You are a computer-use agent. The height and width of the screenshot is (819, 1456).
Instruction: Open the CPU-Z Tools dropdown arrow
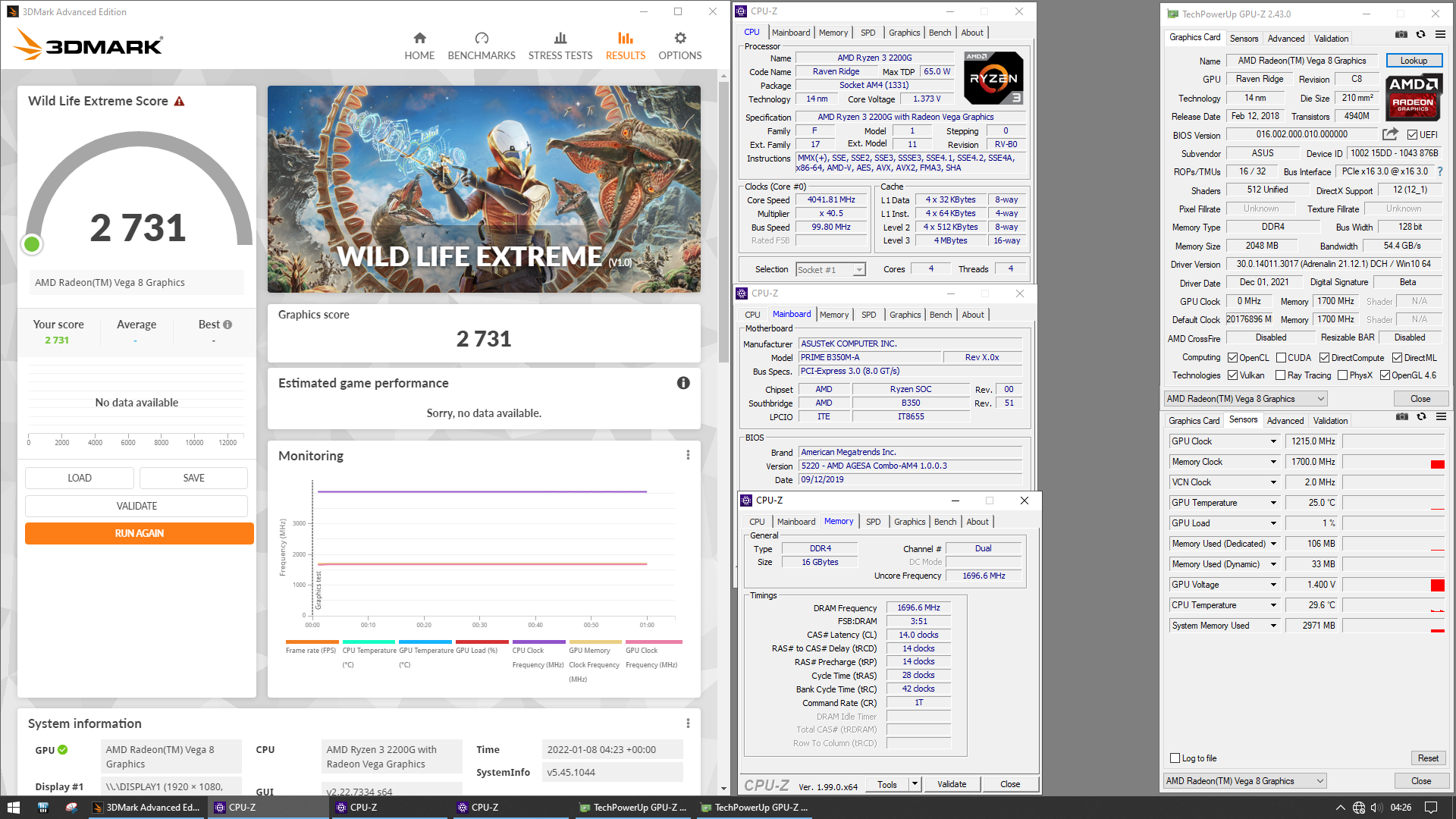[x=915, y=784]
